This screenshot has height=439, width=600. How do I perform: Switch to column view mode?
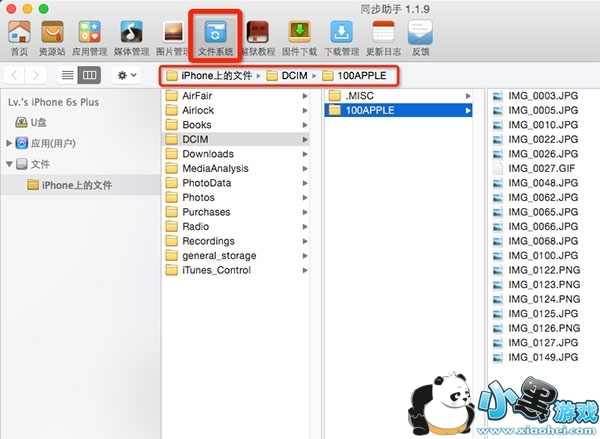coord(90,75)
